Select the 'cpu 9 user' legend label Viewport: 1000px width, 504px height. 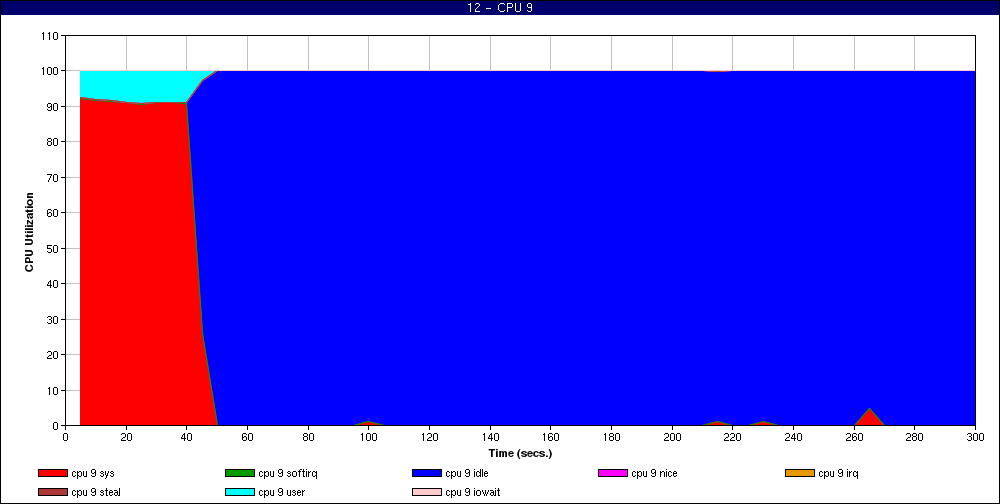click(281, 492)
